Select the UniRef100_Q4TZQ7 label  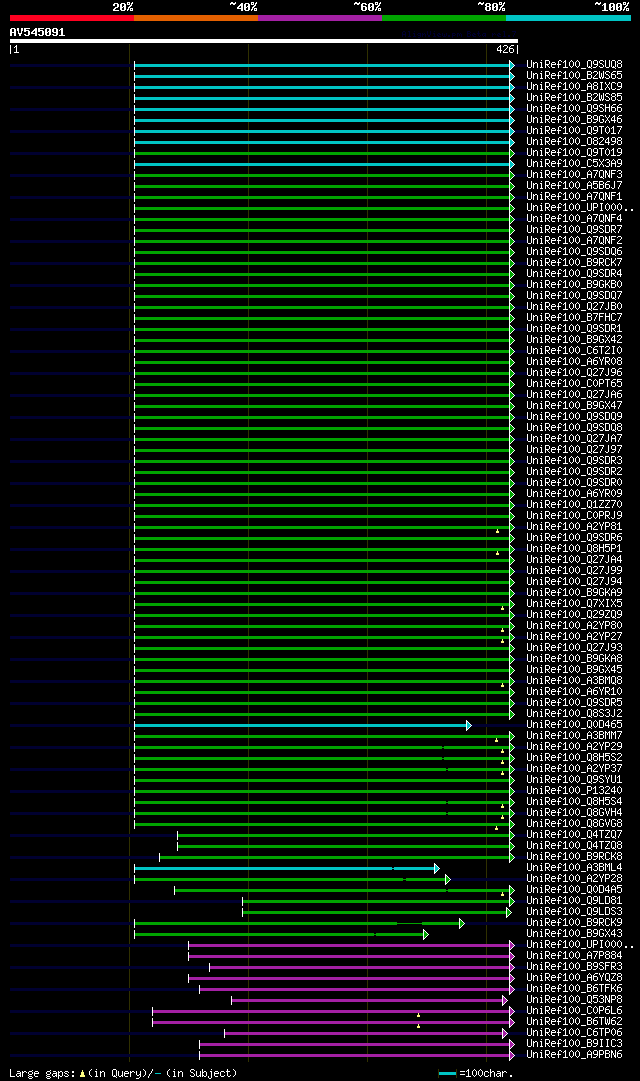(574, 835)
